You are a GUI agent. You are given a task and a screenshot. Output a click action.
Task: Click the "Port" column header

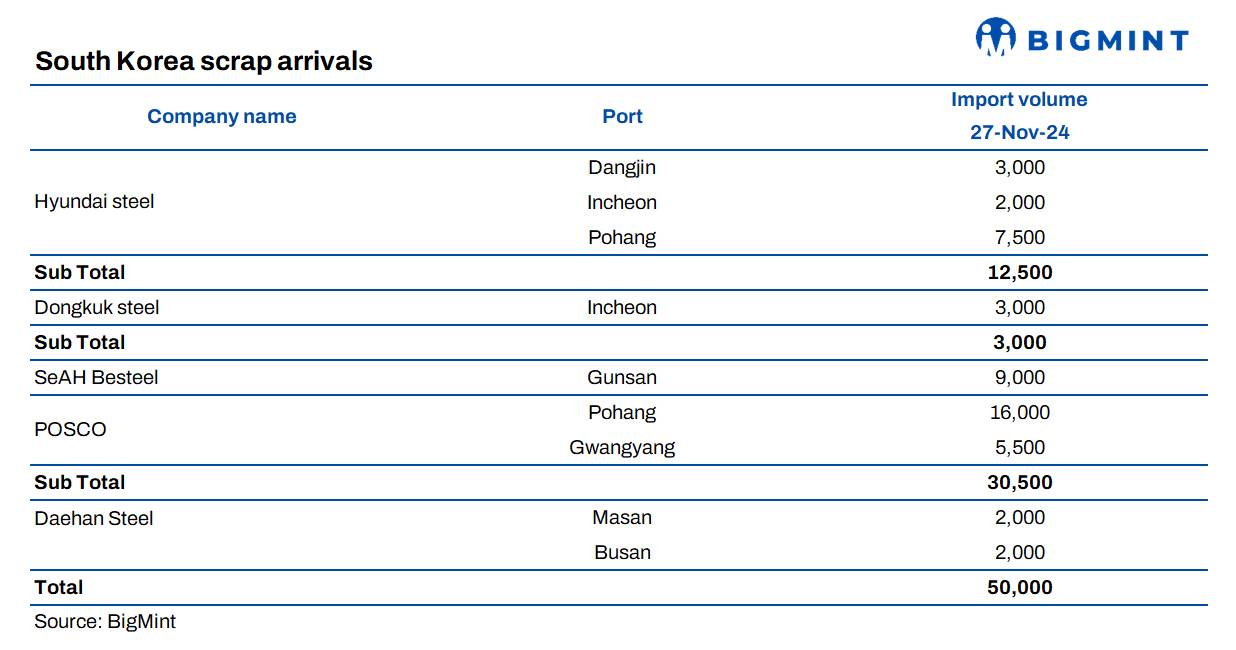coord(622,117)
